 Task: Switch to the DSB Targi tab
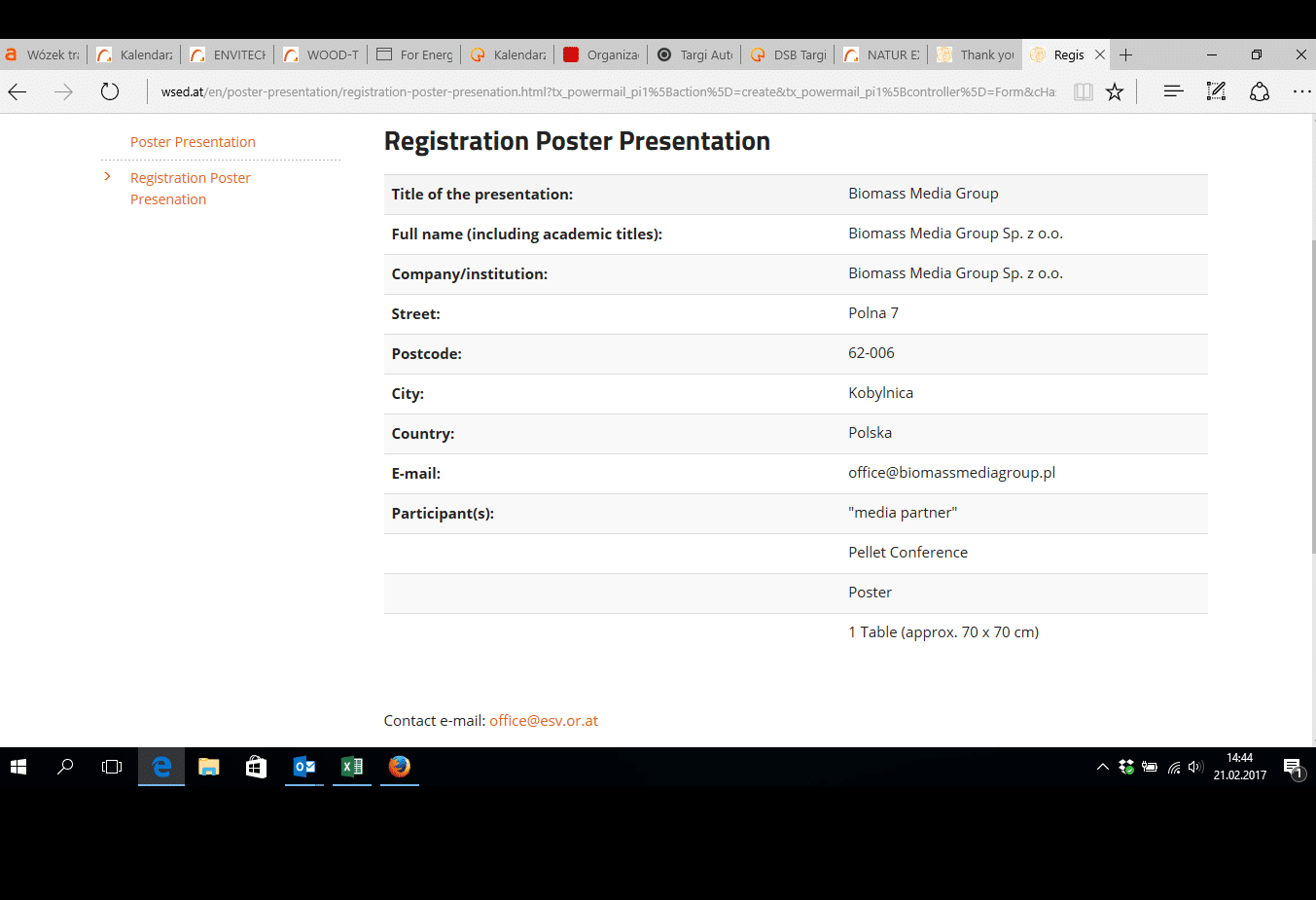(788, 54)
